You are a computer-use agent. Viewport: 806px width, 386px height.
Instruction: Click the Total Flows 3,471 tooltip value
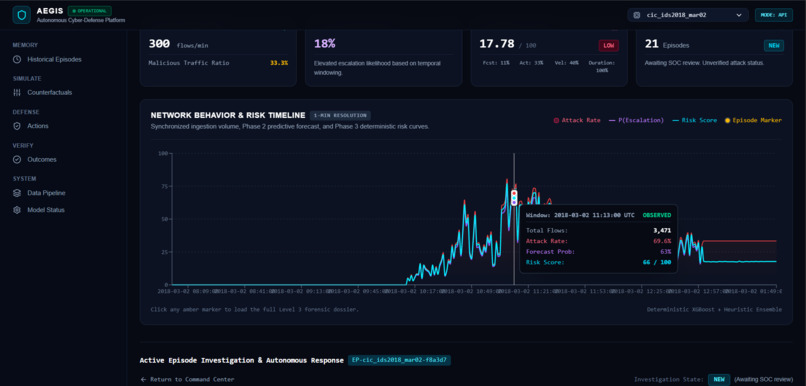coord(662,231)
